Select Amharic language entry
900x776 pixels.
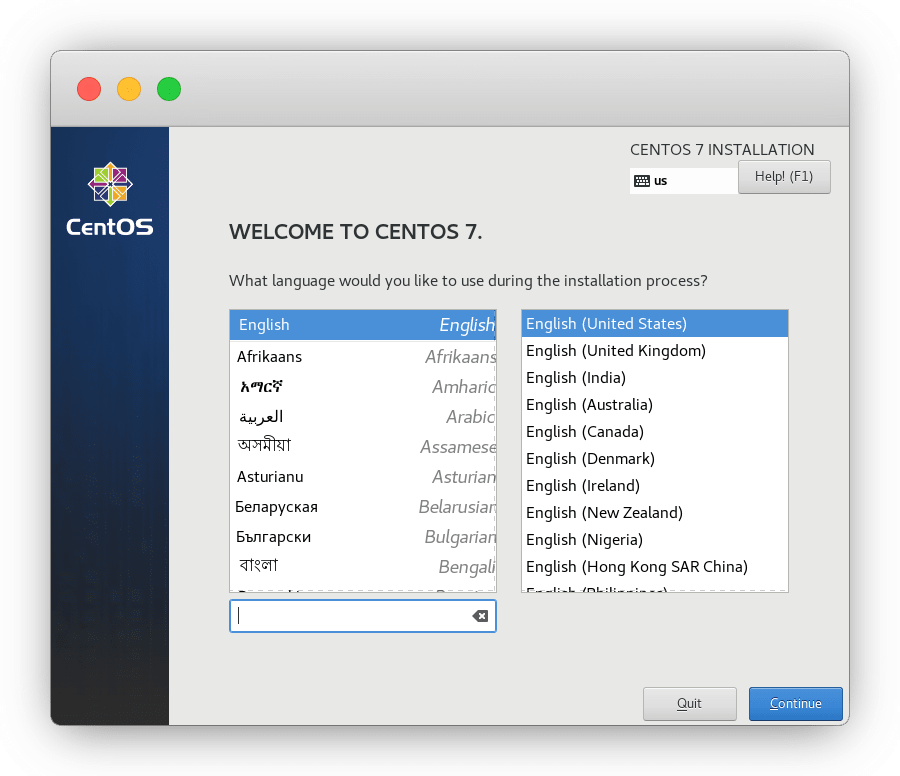point(362,387)
